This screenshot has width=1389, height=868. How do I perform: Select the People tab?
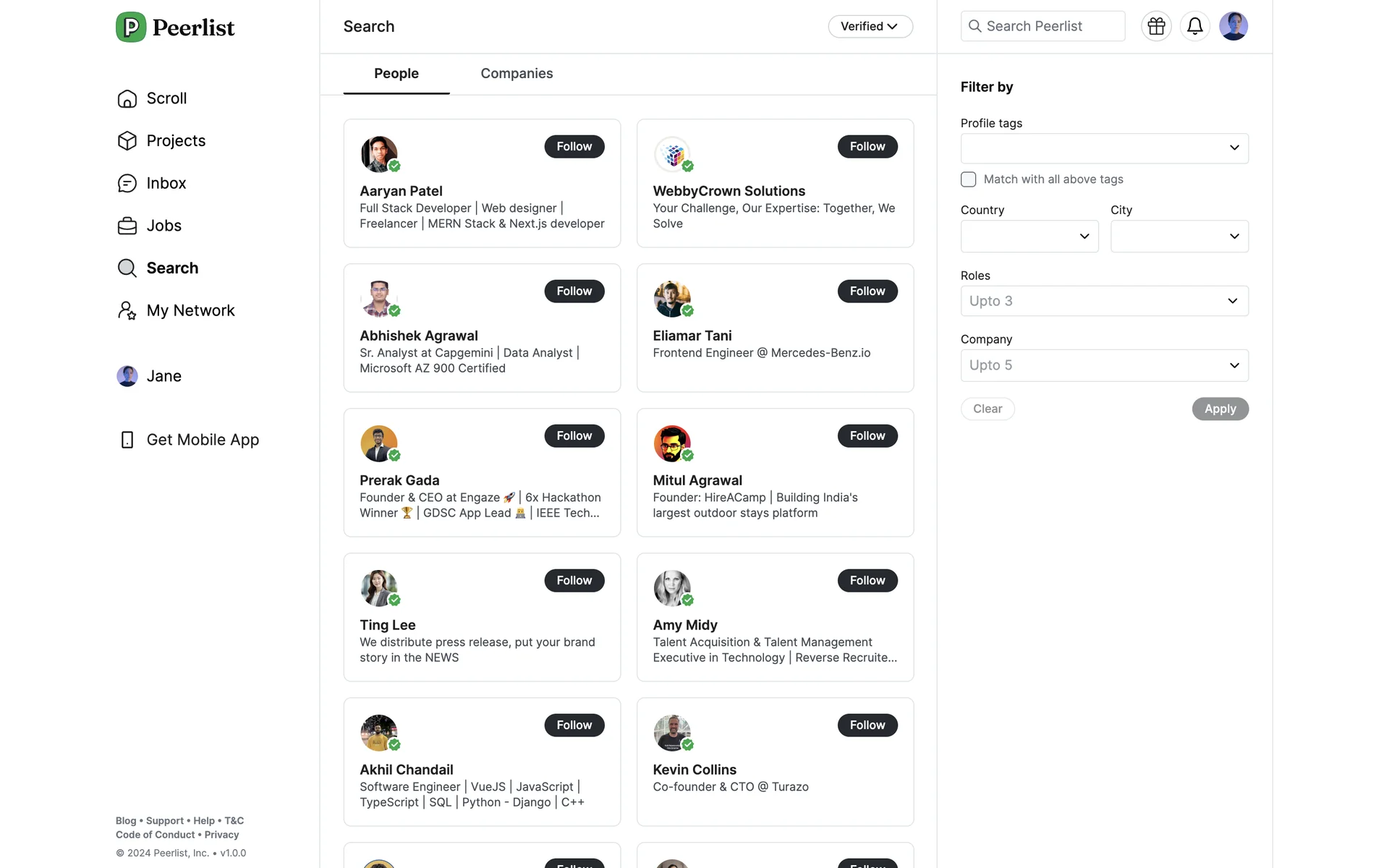click(396, 74)
